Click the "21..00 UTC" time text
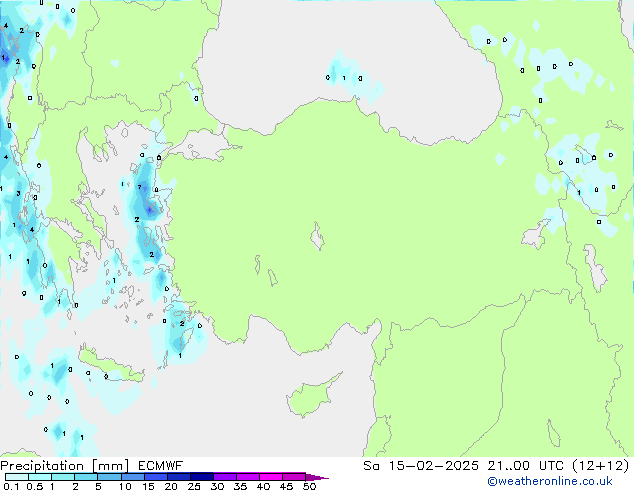Screen dimensions: 634x490 [525, 466]
